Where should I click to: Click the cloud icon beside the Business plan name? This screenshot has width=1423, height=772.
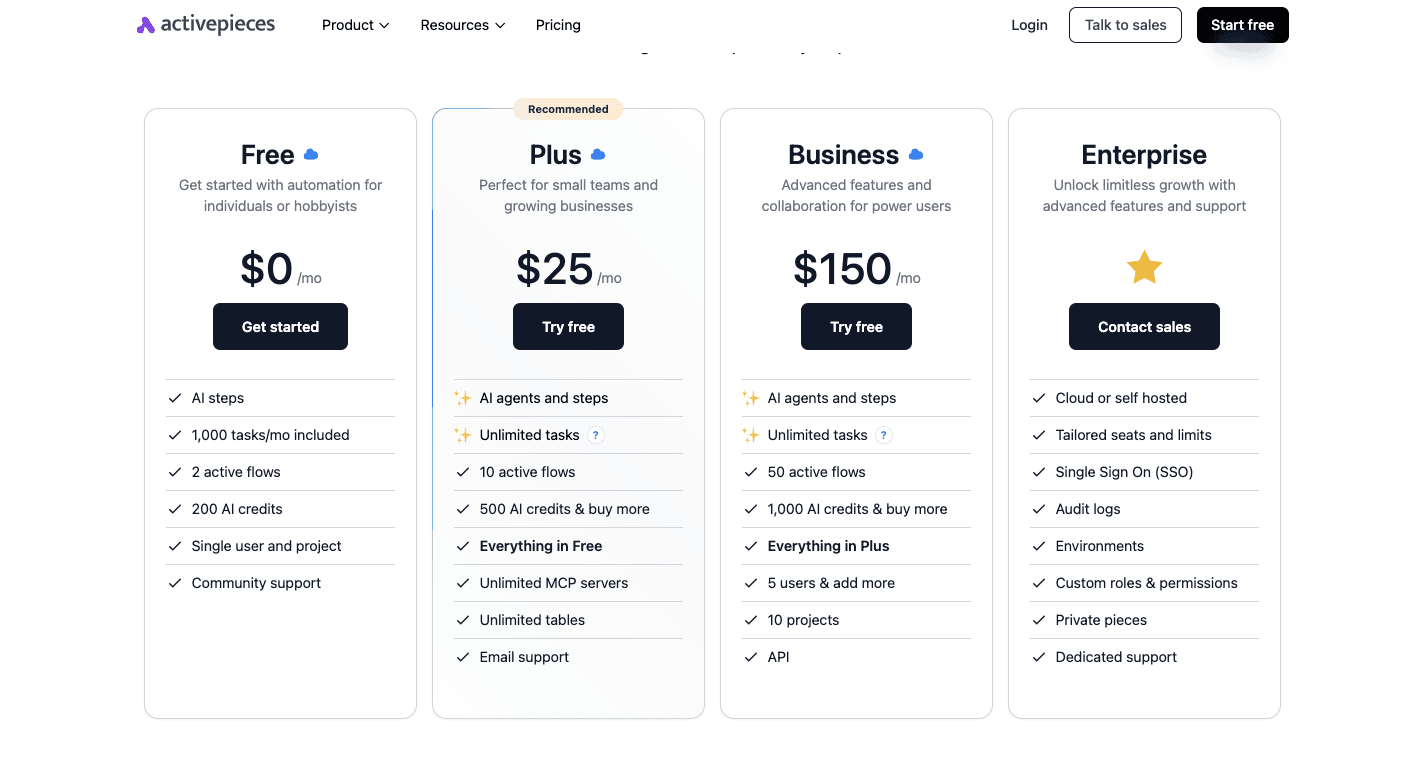(x=916, y=154)
